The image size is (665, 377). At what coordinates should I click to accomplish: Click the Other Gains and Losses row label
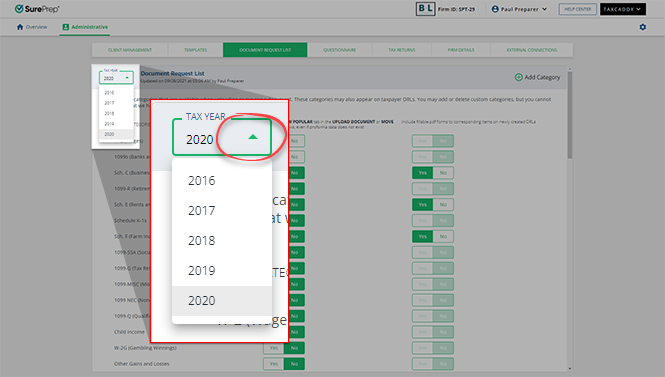142,364
